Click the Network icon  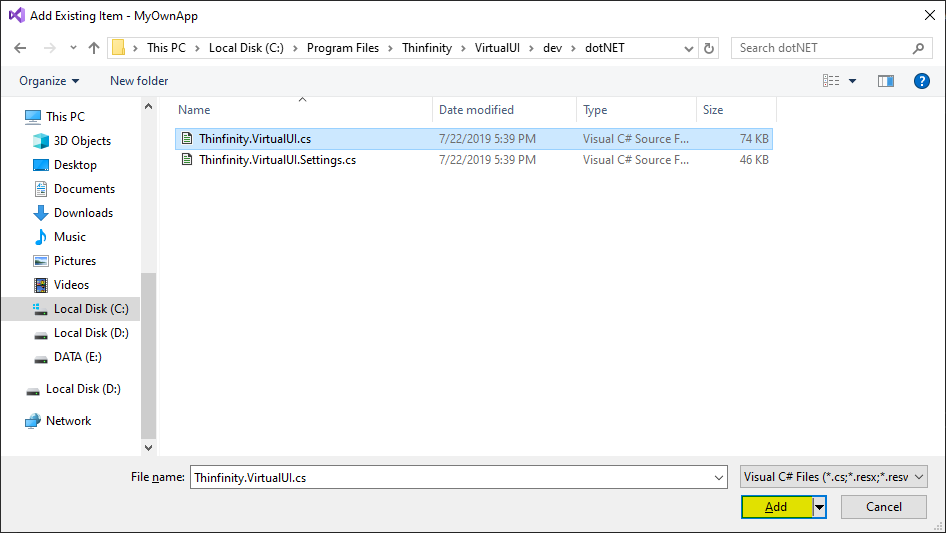(33, 421)
